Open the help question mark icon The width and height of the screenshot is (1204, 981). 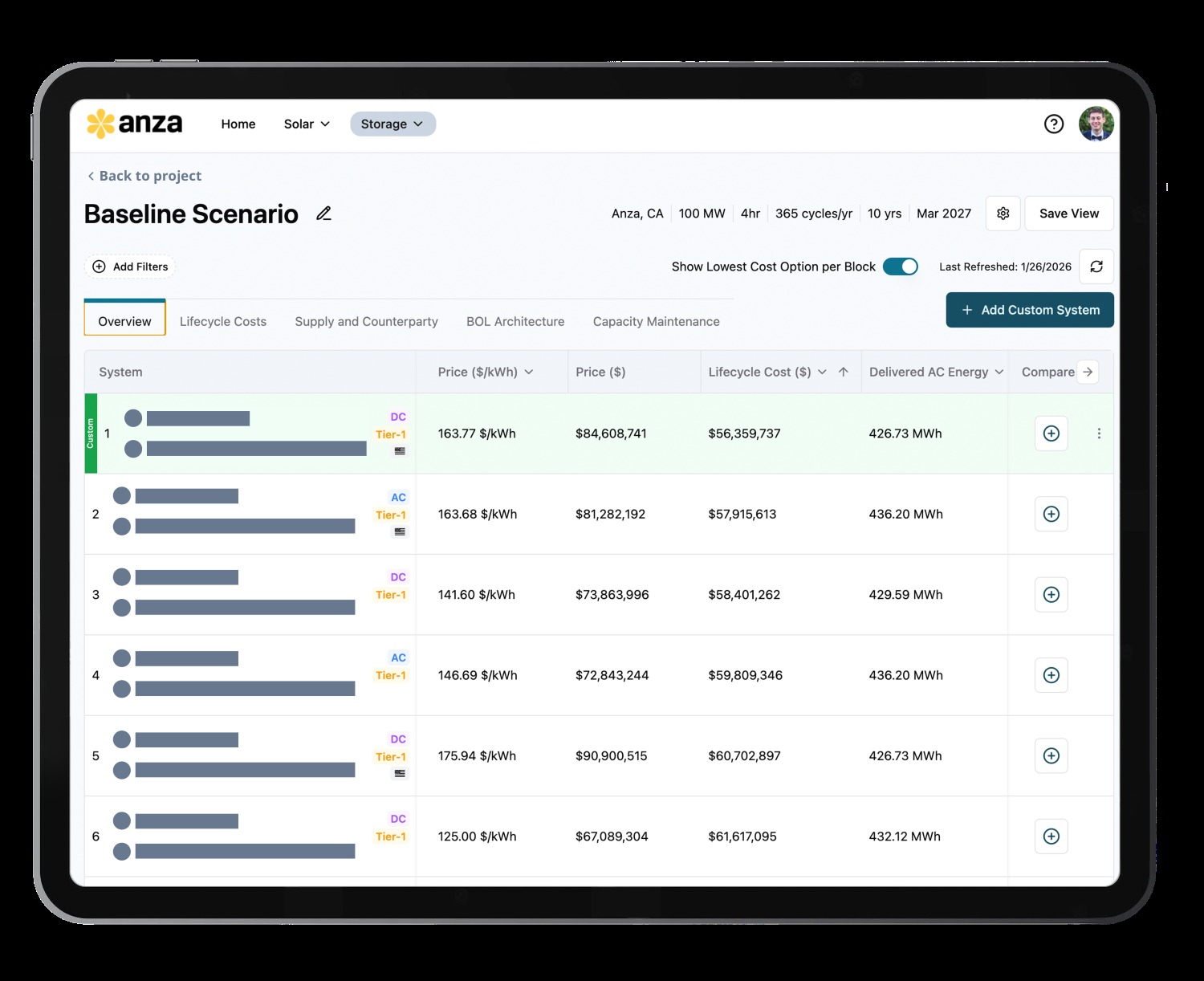tap(1054, 123)
